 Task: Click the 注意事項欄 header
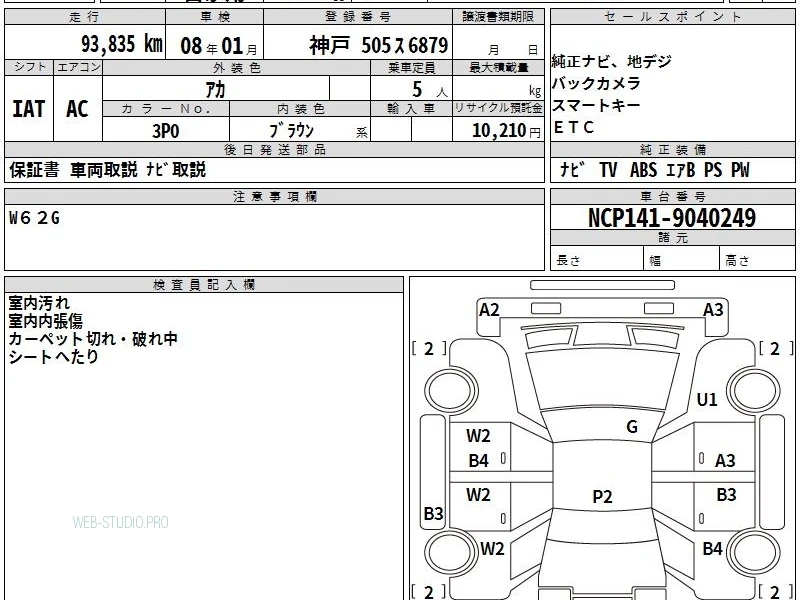pos(274,196)
